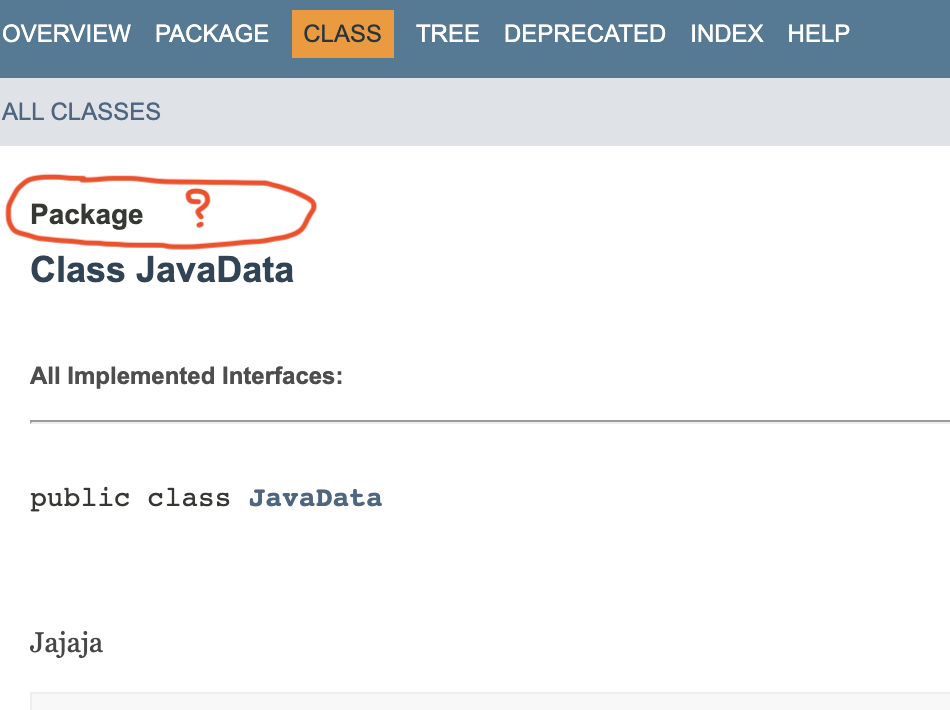This screenshot has height=710, width=950.
Task: Click the public class declaration text
Action: coord(130,497)
